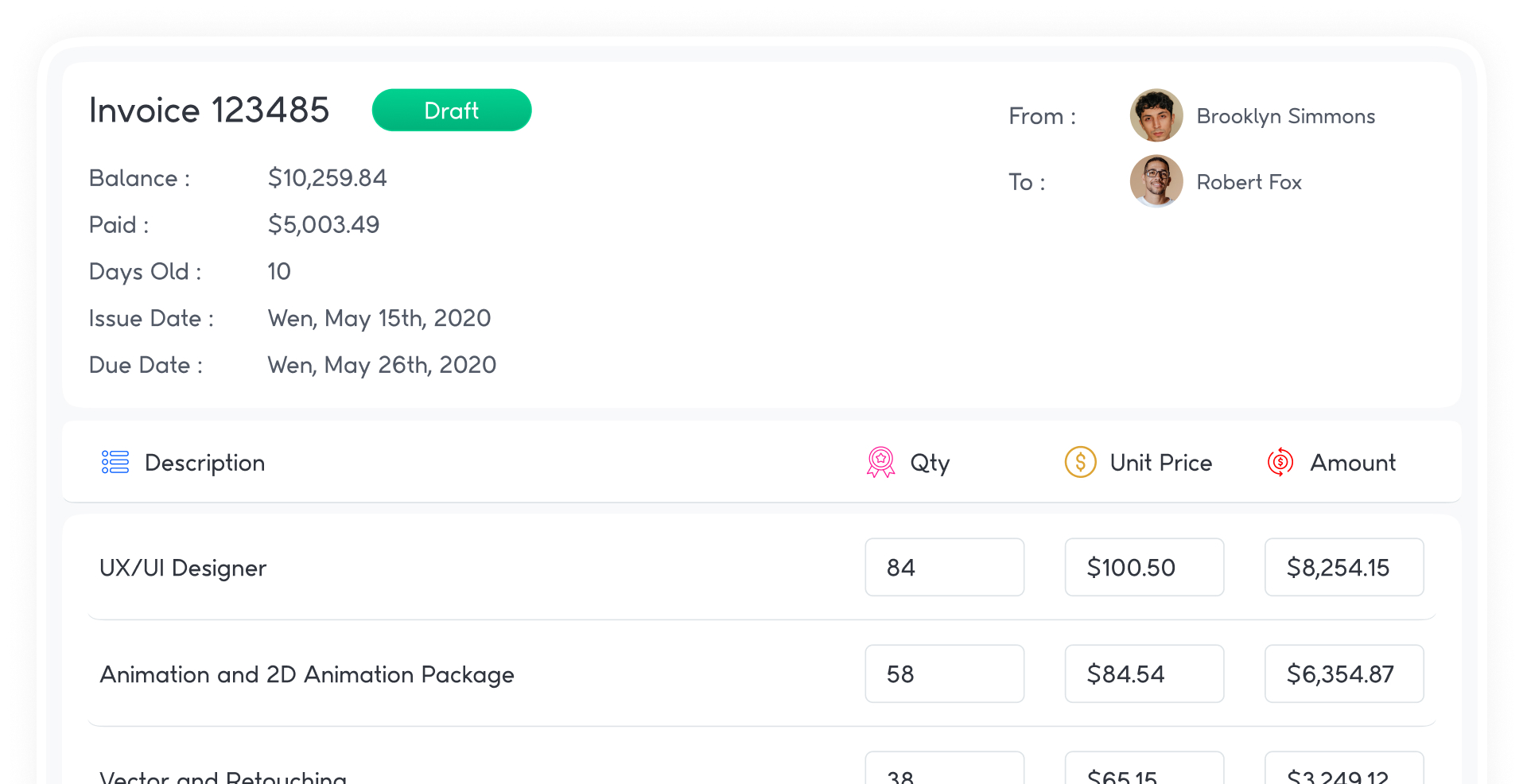Viewport: 1523px width, 784px height.
Task: Select the Brooklyn Simmons sender name
Action: point(1285,116)
